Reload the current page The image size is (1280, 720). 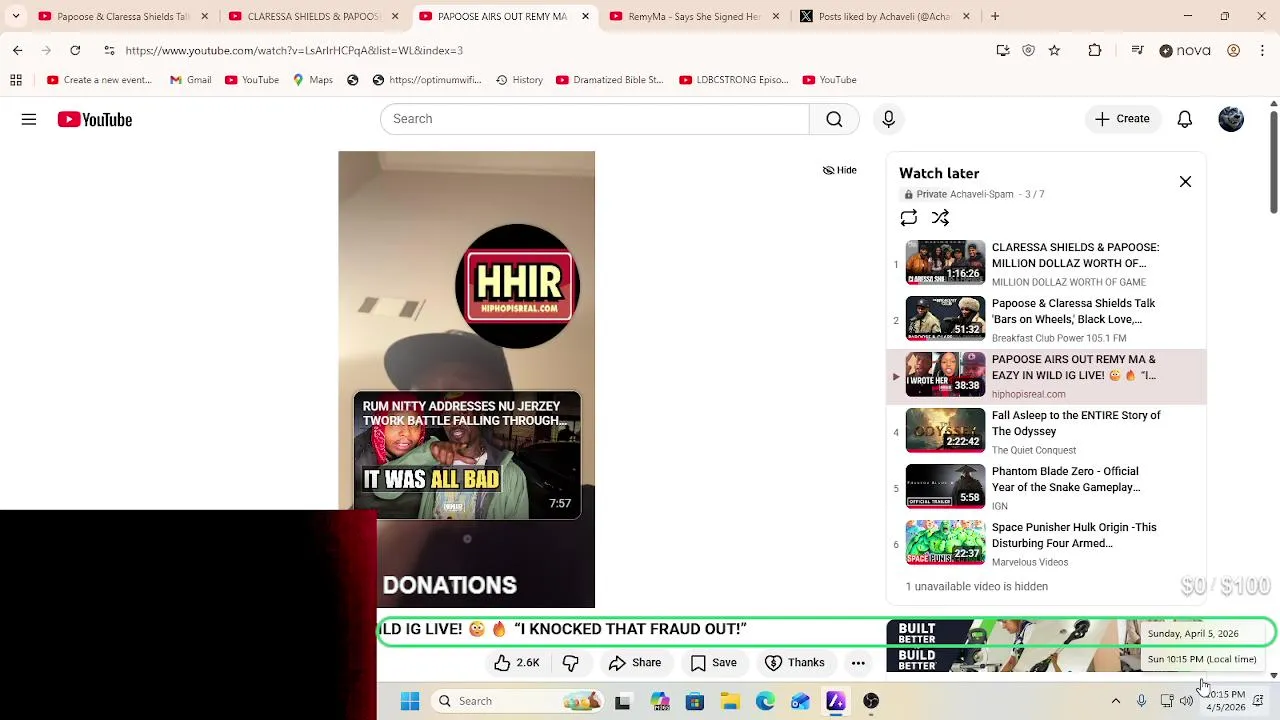click(x=75, y=50)
